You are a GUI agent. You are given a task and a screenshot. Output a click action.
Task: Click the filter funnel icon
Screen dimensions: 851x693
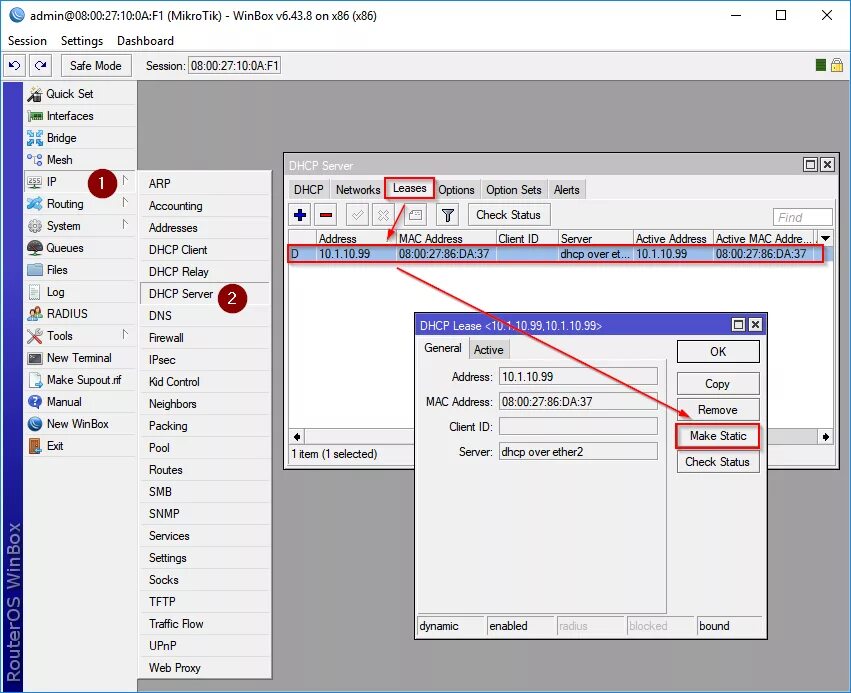tap(448, 215)
